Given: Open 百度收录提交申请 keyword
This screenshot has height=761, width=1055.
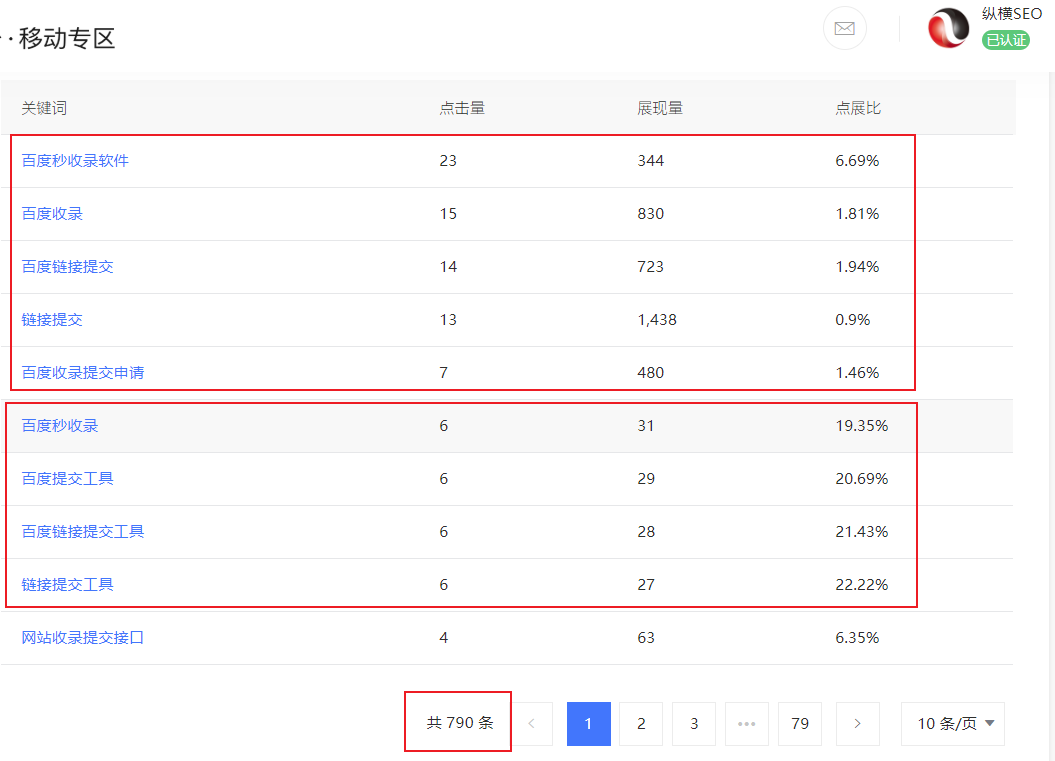Looking at the screenshot, I should tap(83, 373).
